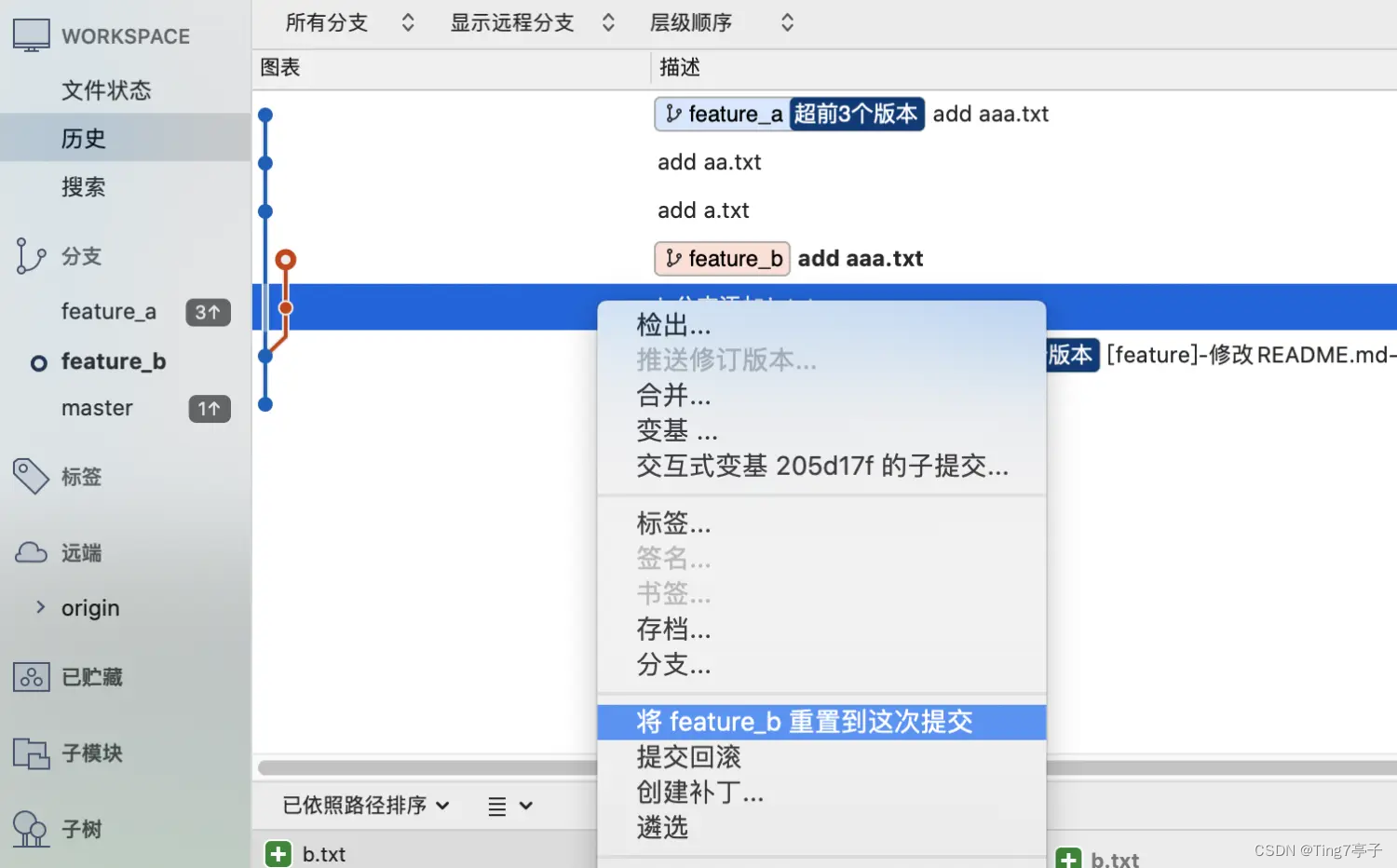Select 将 feature_b 重置到这次提交
This screenshot has height=868, width=1397.
click(x=821, y=722)
